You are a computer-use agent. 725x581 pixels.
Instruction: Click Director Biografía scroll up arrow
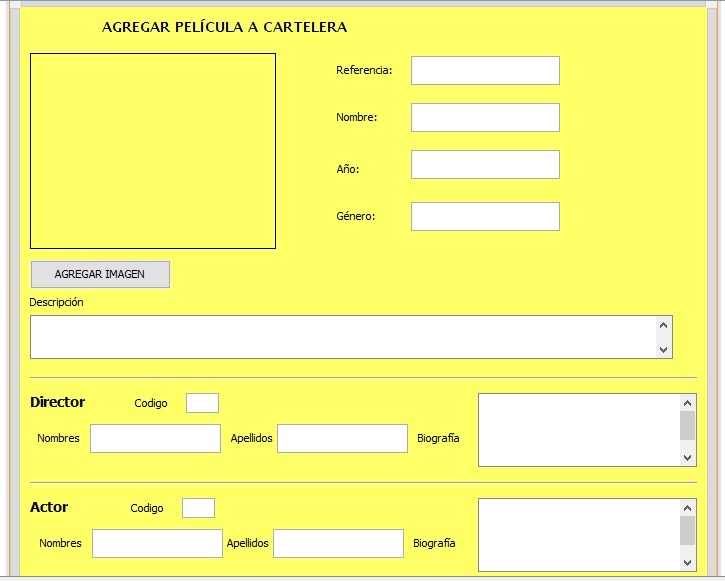(688, 403)
